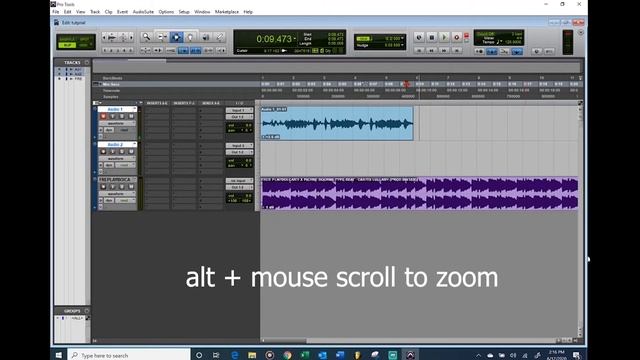Select the Zoomer magnifier tool
Image resolution: width=640 pixels, height=360 pixels.
pos(146,38)
